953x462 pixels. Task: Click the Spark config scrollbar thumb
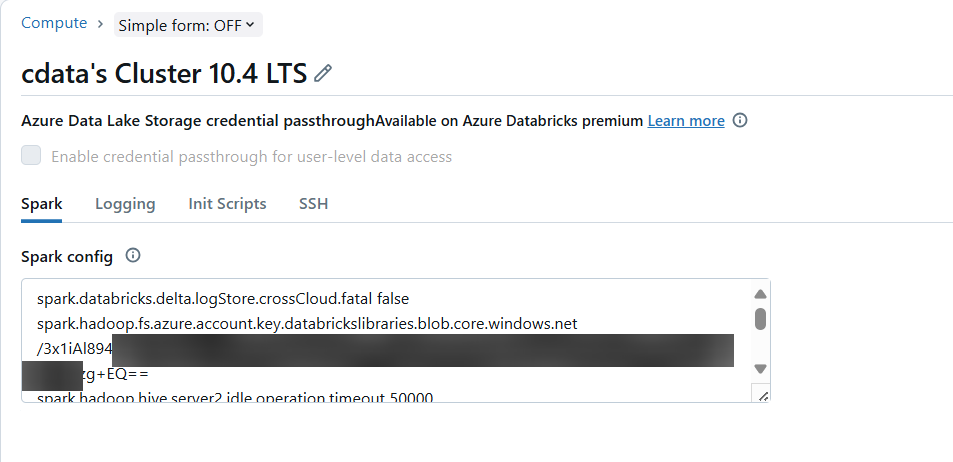coord(760,318)
